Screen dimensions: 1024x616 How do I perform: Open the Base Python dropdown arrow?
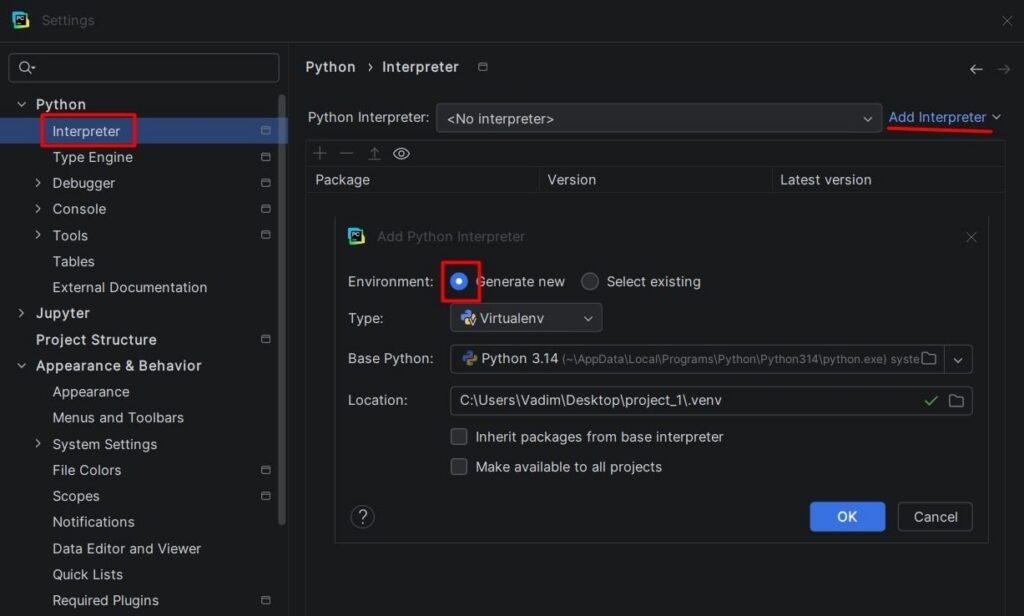(958, 359)
